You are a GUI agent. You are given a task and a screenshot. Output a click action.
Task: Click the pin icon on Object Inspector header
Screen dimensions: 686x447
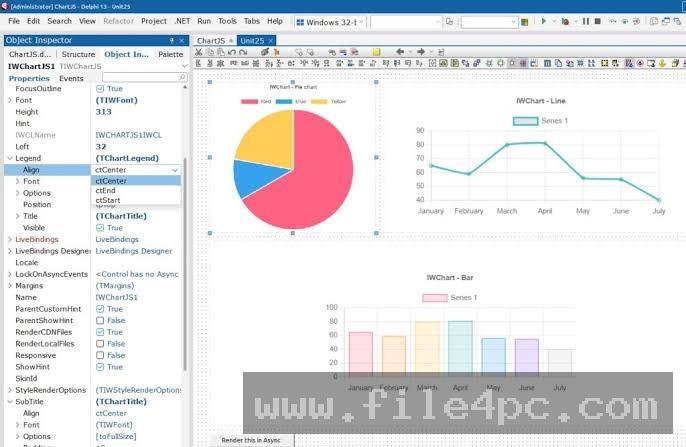coord(172,40)
